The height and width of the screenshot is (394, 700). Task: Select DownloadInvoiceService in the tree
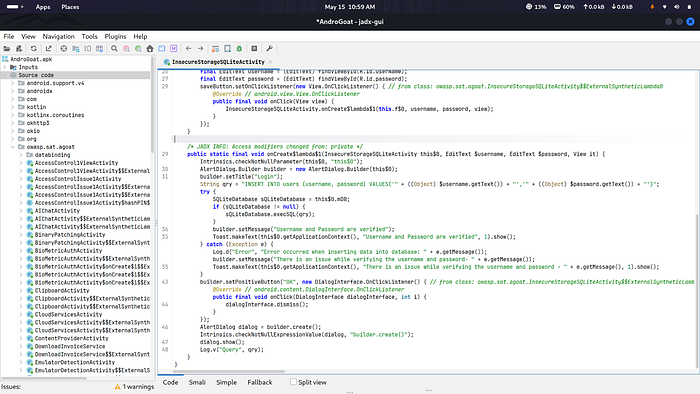coord(70,346)
